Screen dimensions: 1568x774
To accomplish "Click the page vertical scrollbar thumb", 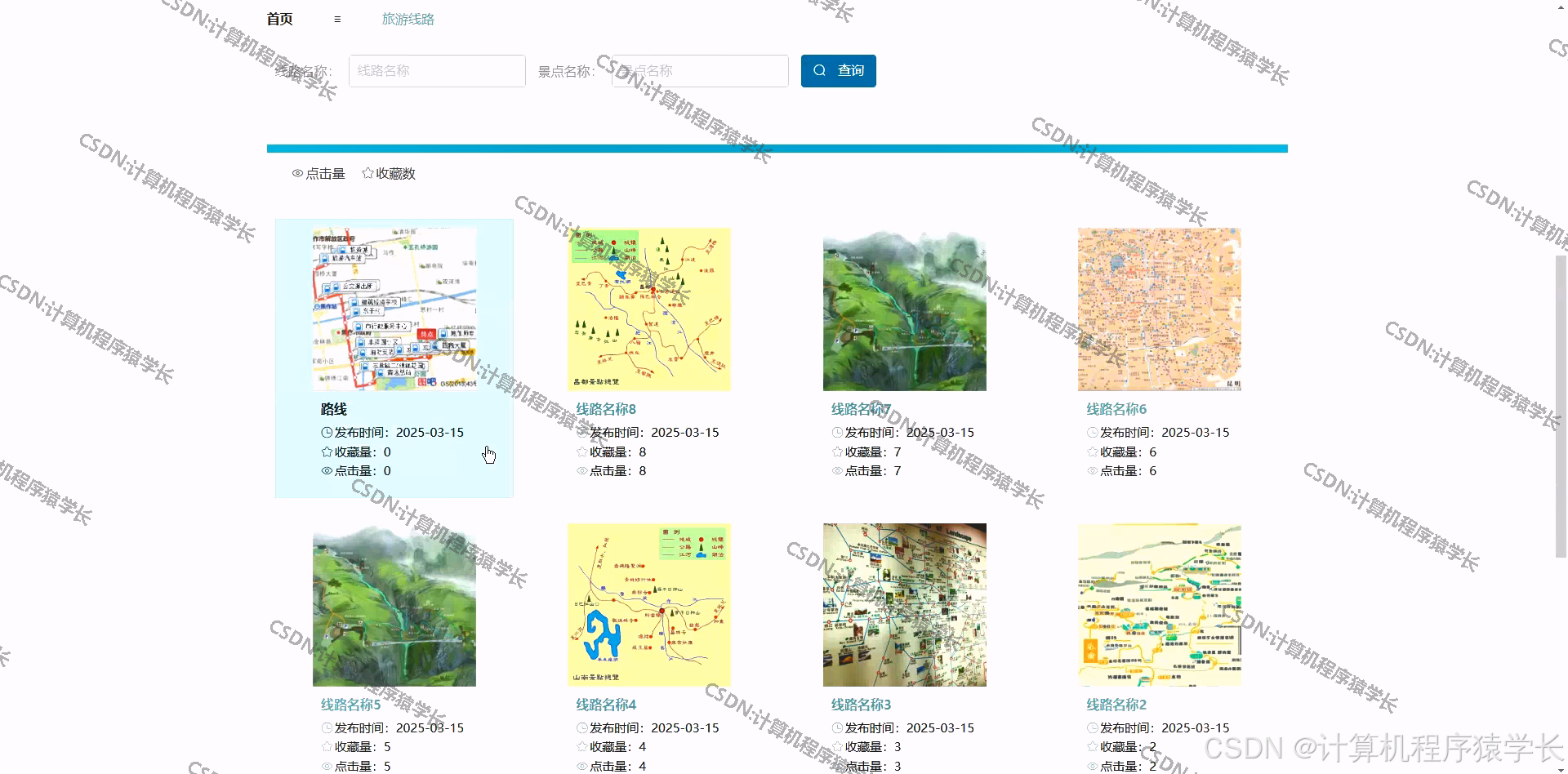I will click(1561, 406).
